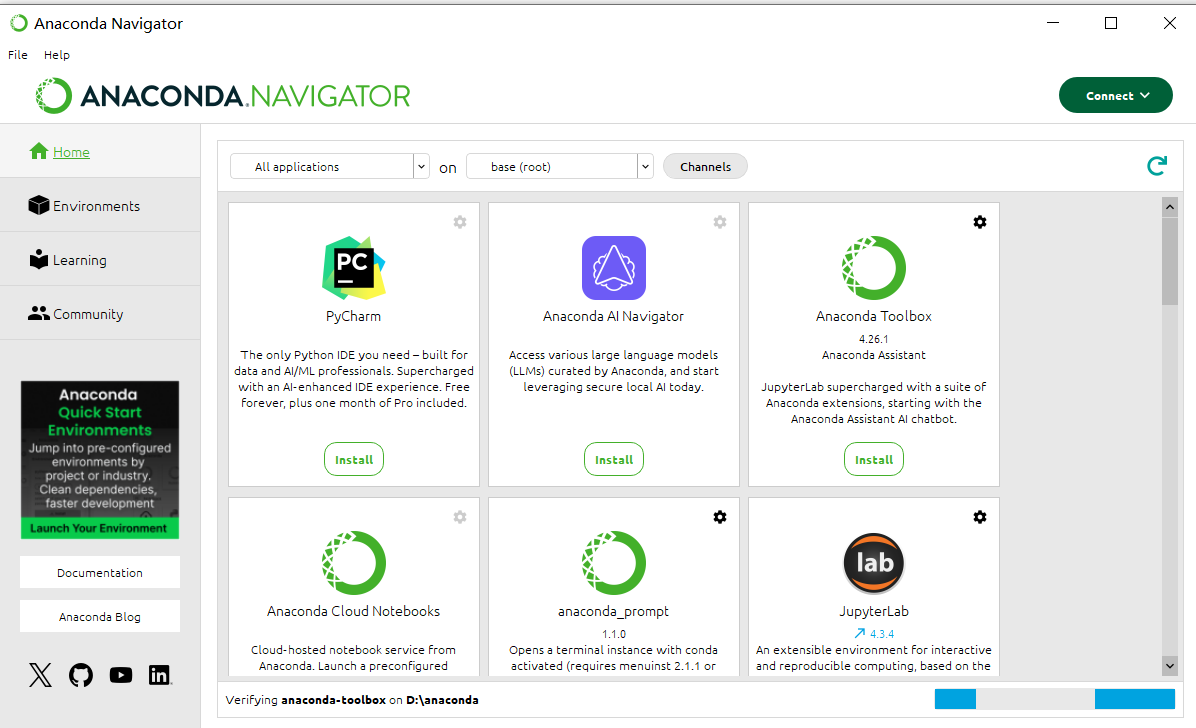
Task: Open the Anaconda AI Navigator settings gear
Action: click(720, 222)
